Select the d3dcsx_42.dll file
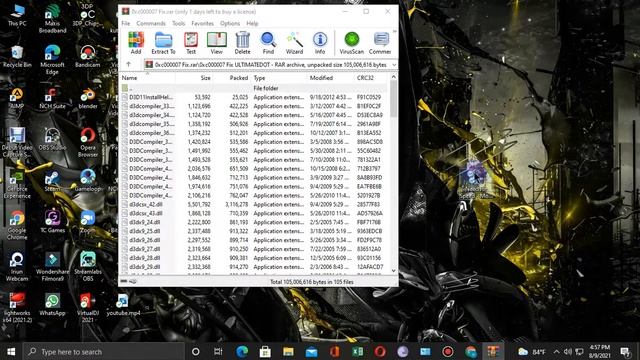 (253, 204)
